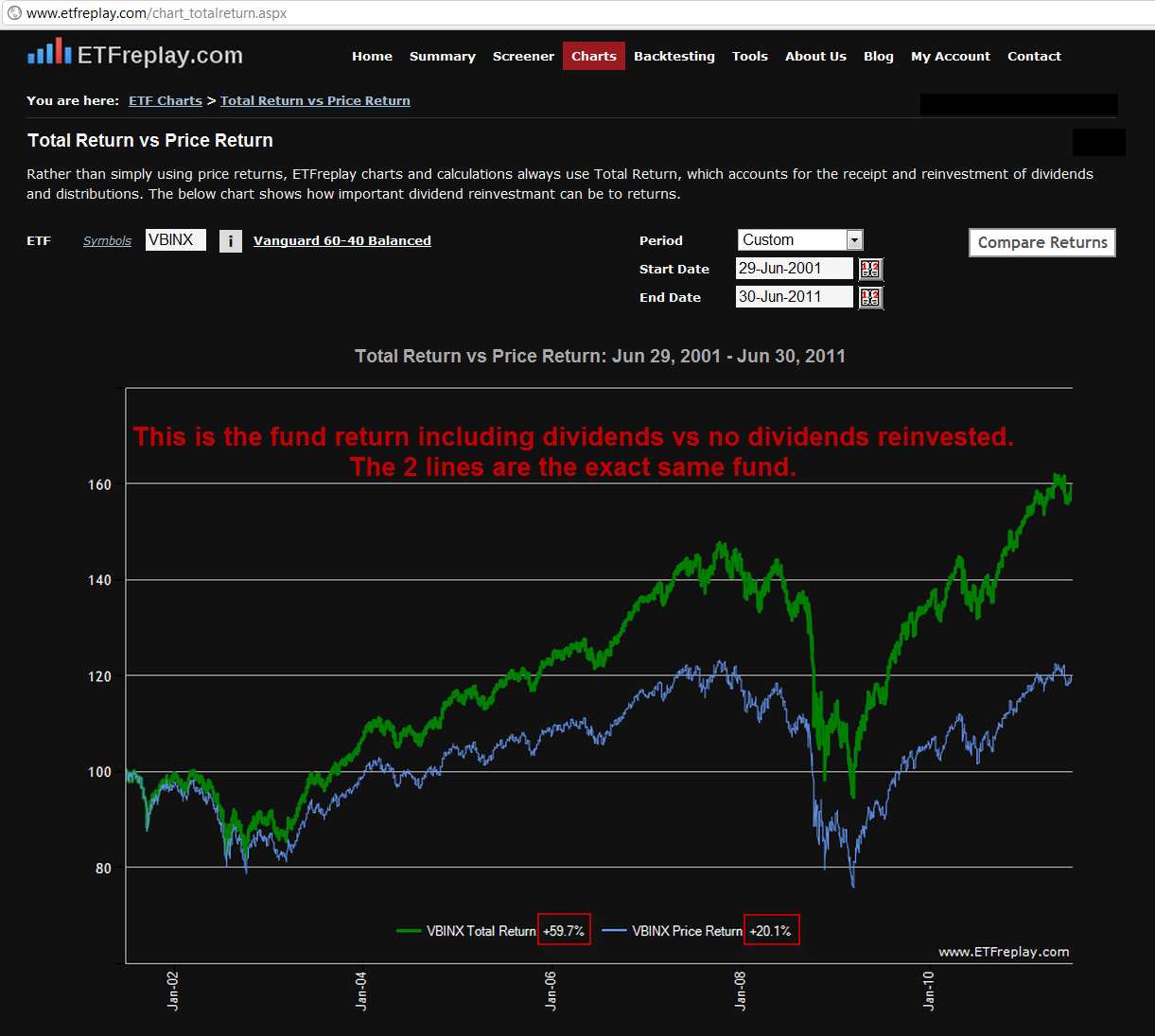The height and width of the screenshot is (1036, 1155).
Task: Click the Jan-04 x-axis label
Action: point(361,991)
